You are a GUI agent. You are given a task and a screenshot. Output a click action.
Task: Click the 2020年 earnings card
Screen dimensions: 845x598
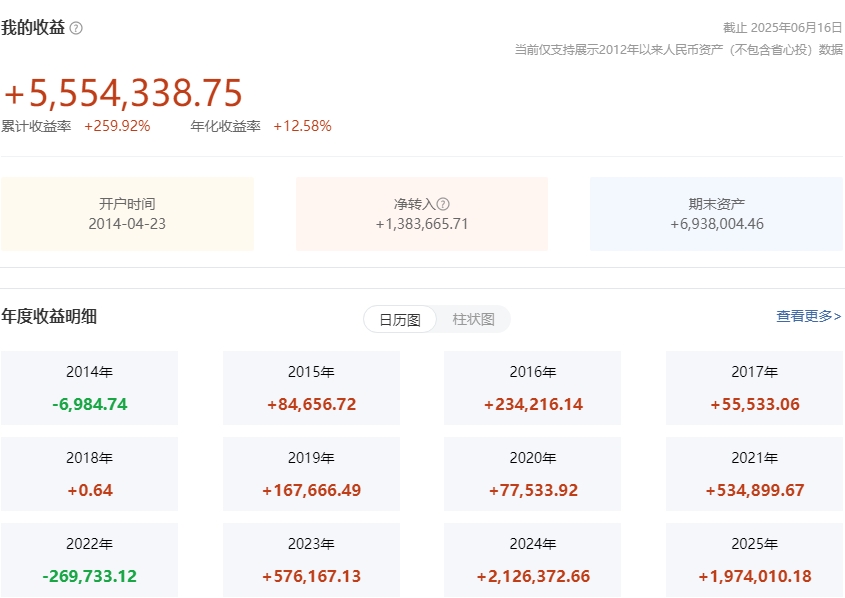click(532, 474)
